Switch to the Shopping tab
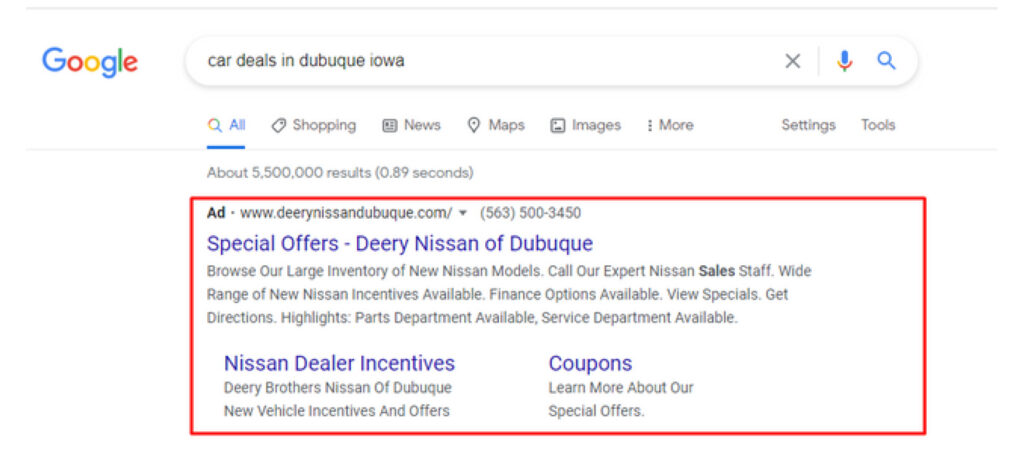 click(314, 125)
